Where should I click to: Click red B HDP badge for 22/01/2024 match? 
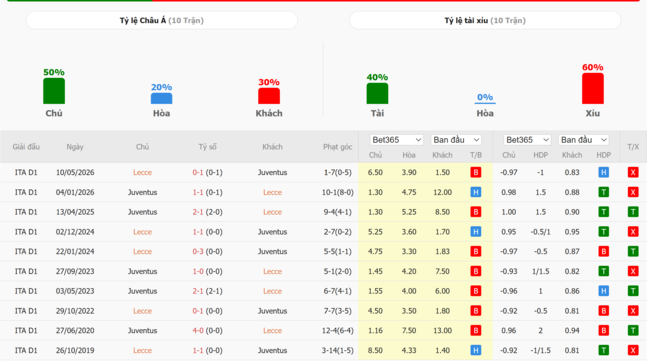[x=604, y=252]
